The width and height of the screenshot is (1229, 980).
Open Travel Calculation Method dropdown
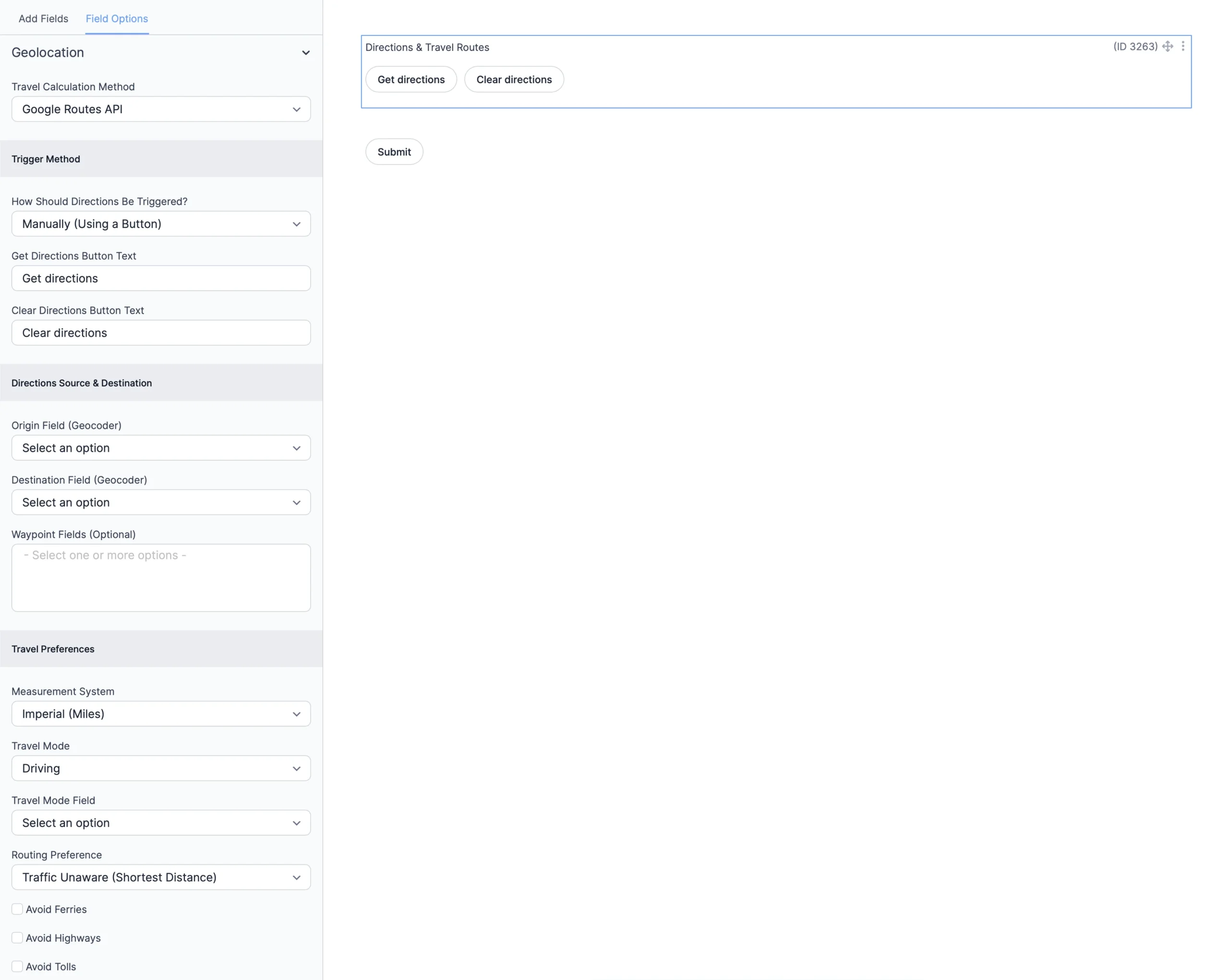(x=161, y=109)
